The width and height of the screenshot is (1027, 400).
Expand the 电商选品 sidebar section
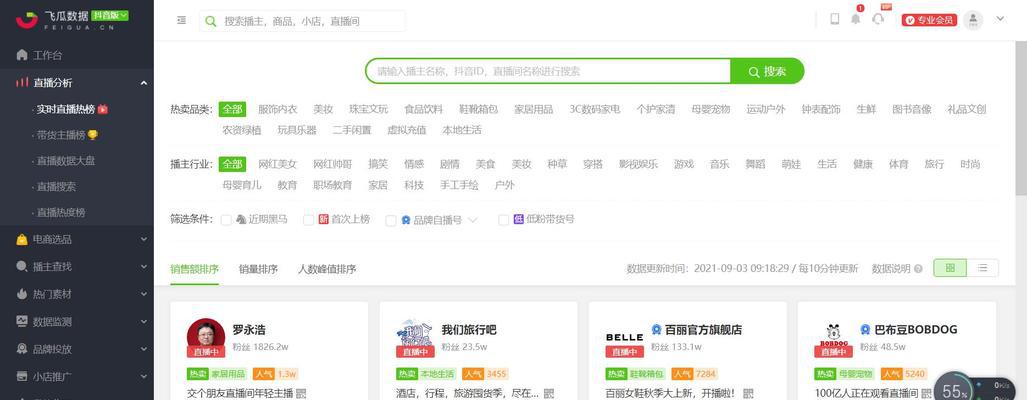143,240
